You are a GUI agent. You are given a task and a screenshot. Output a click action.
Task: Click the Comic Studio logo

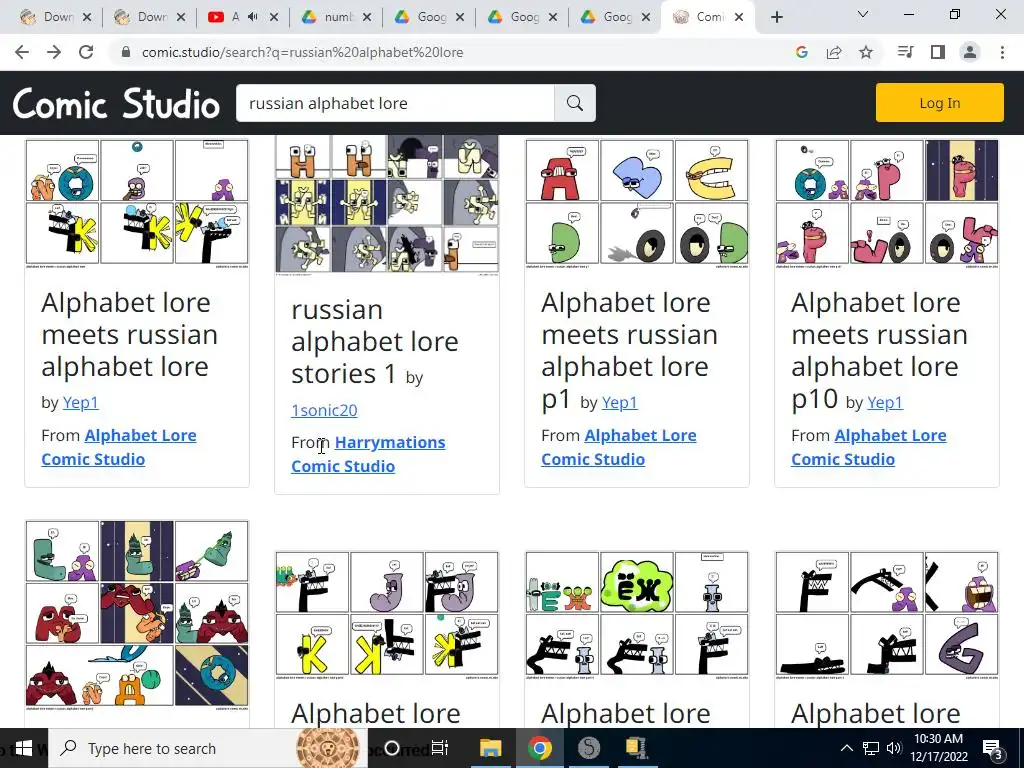tap(116, 103)
